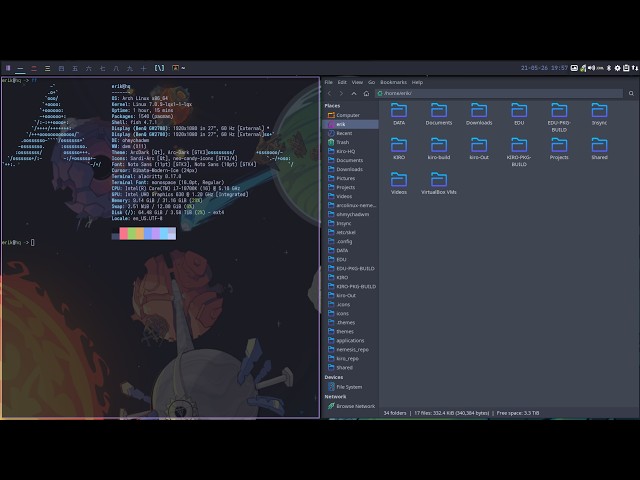
Task: Open File System under Devices
Action: 351,387
